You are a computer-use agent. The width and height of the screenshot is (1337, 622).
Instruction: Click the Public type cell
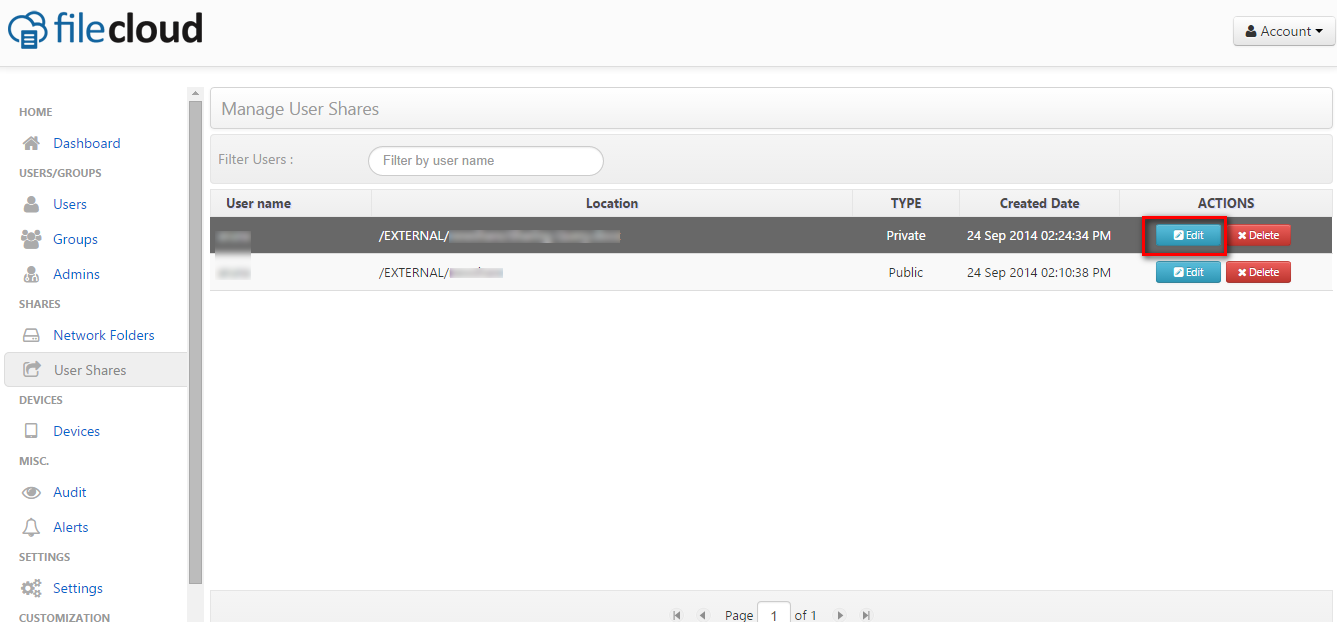tap(906, 272)
